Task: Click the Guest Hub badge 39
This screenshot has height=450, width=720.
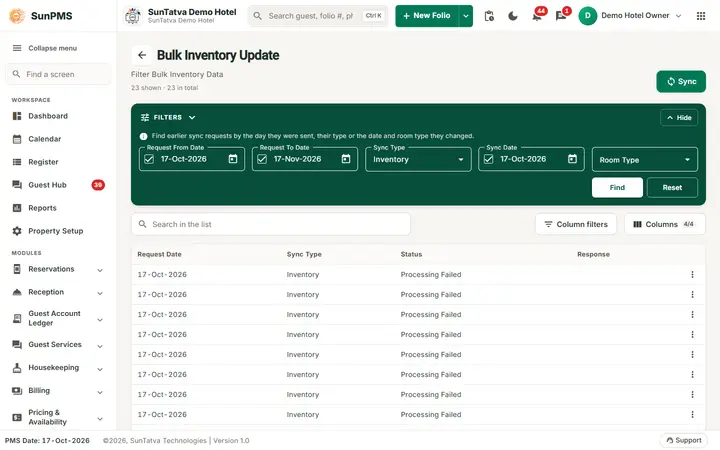Action: tap(98, 185)
